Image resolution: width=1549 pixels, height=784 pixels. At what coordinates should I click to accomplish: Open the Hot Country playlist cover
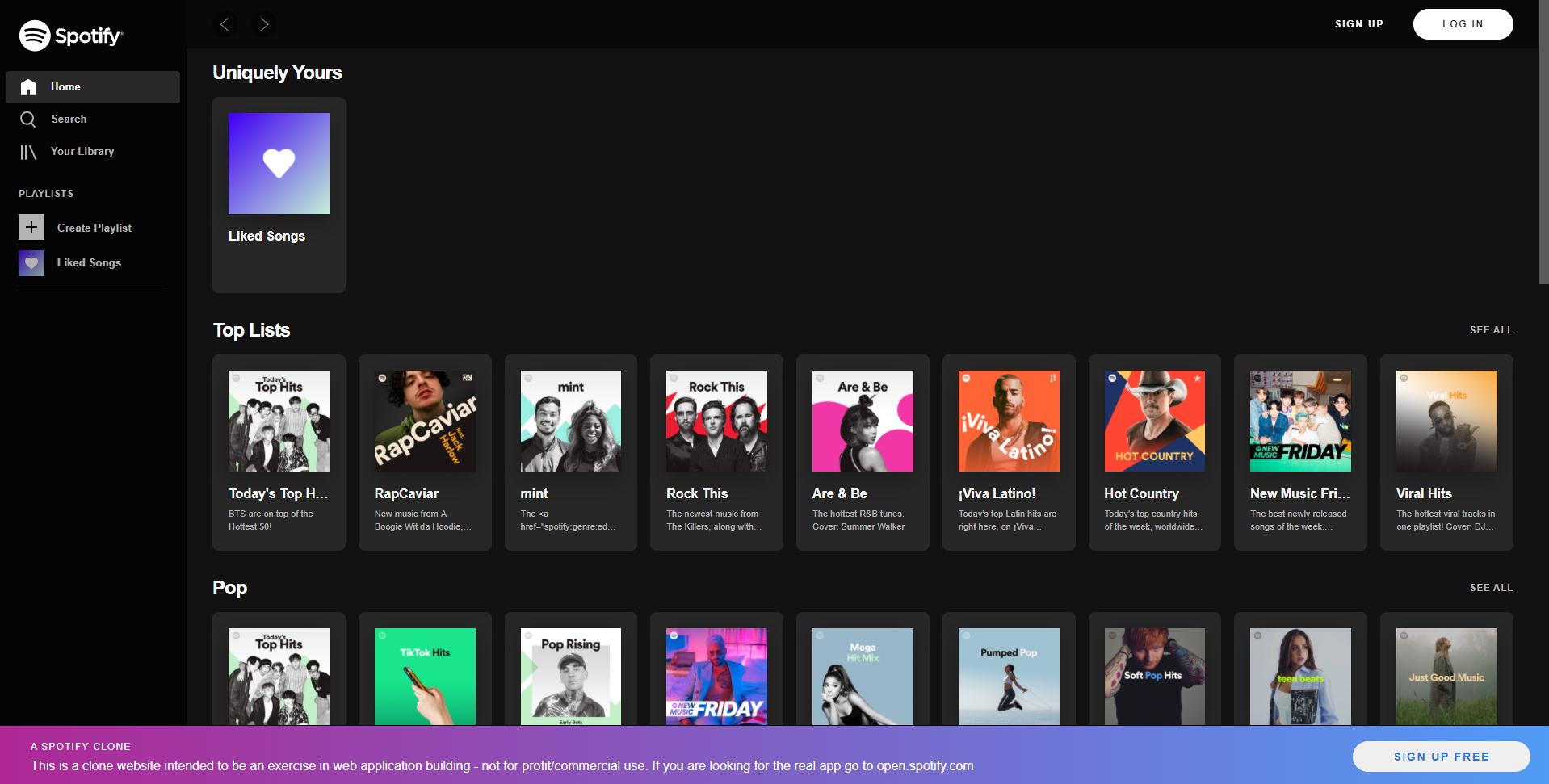coord(1155,421)
